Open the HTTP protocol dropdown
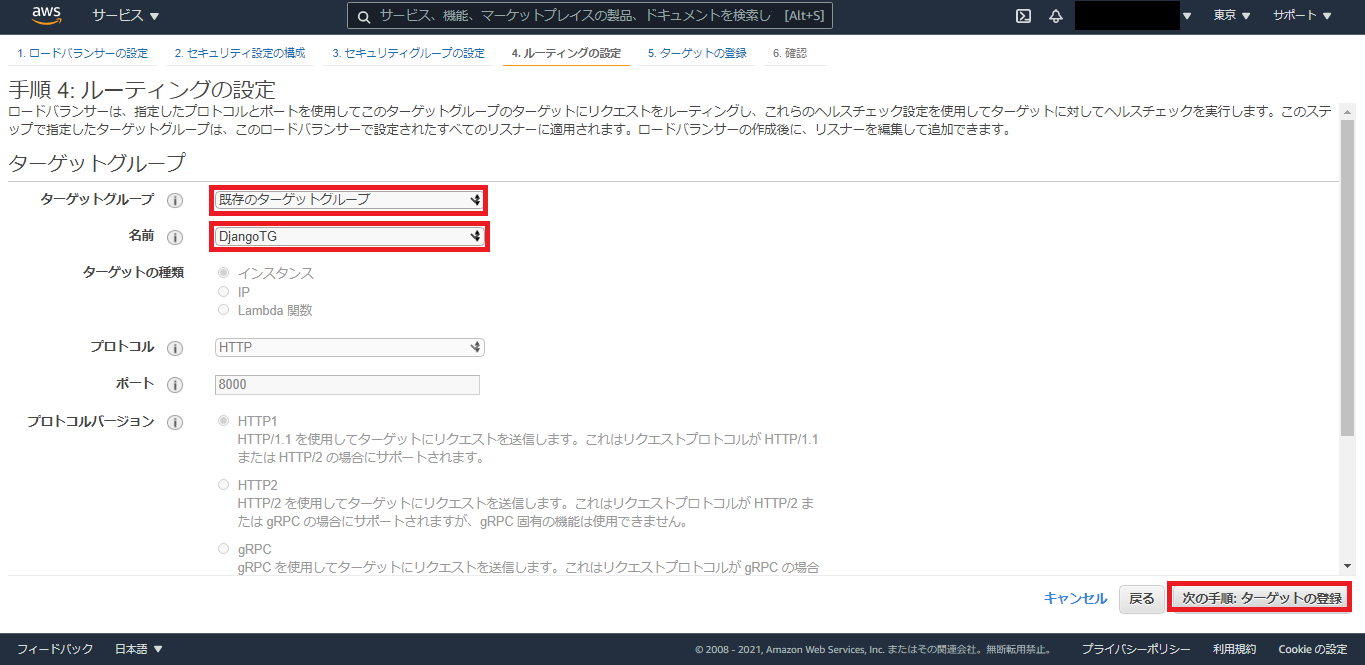 tap(349, 348)
